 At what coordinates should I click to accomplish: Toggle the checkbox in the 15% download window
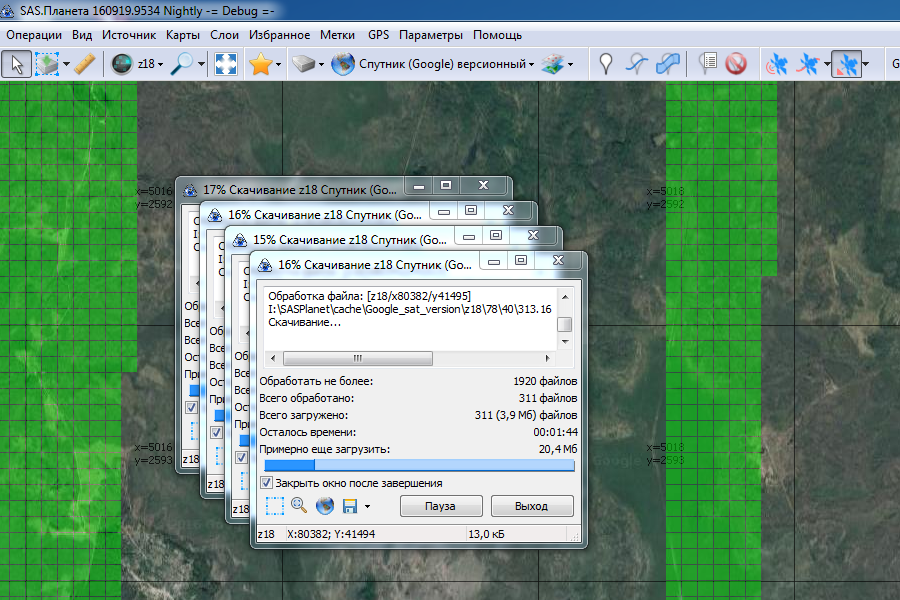pyautogui.click(x=241, y=456)
